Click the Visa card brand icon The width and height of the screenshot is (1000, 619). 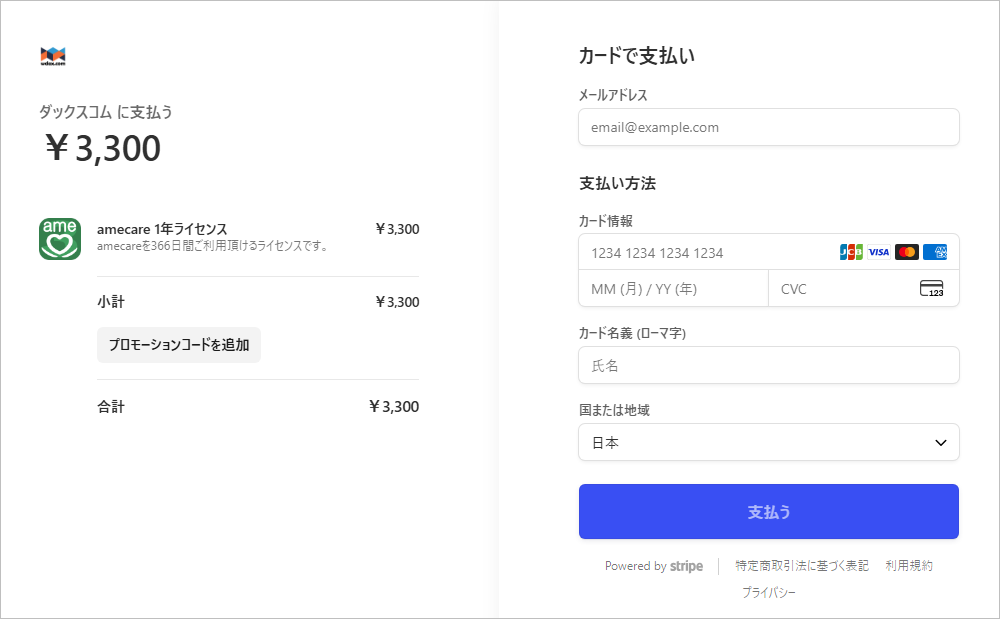[x=878, y=252]
